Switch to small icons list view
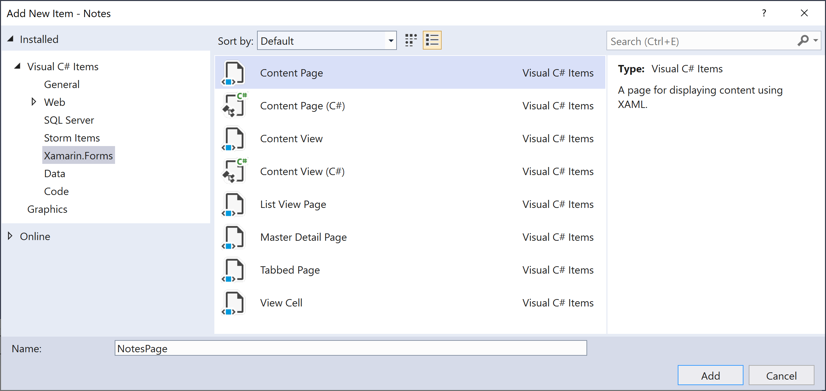The image size is (826, 391). coord(432,41)
